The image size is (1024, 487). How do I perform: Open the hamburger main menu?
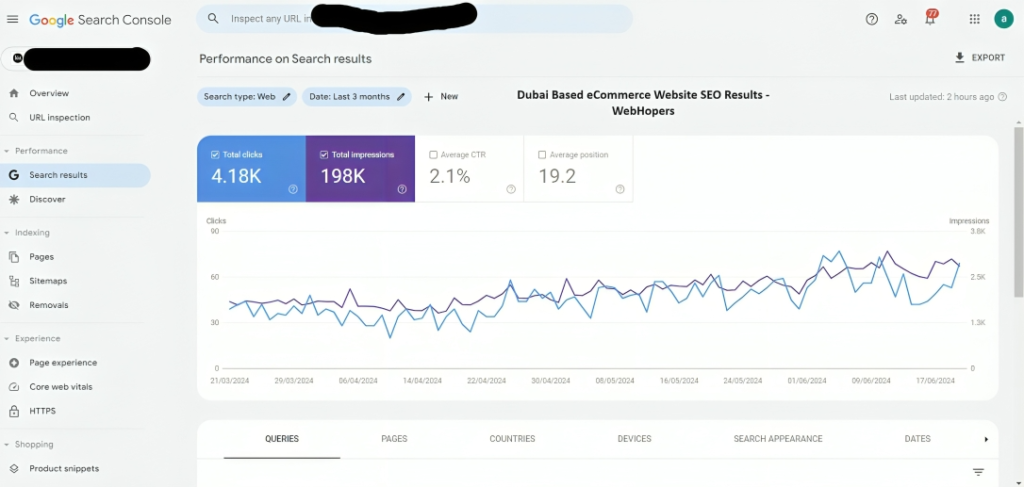(12, 19)
